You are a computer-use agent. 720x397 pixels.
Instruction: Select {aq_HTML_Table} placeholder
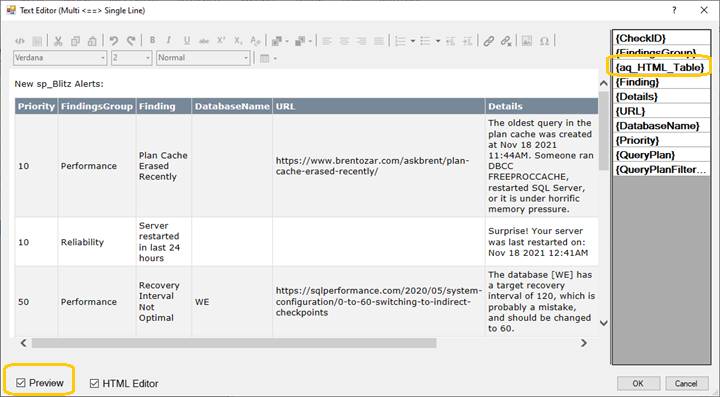pos(661,67)
